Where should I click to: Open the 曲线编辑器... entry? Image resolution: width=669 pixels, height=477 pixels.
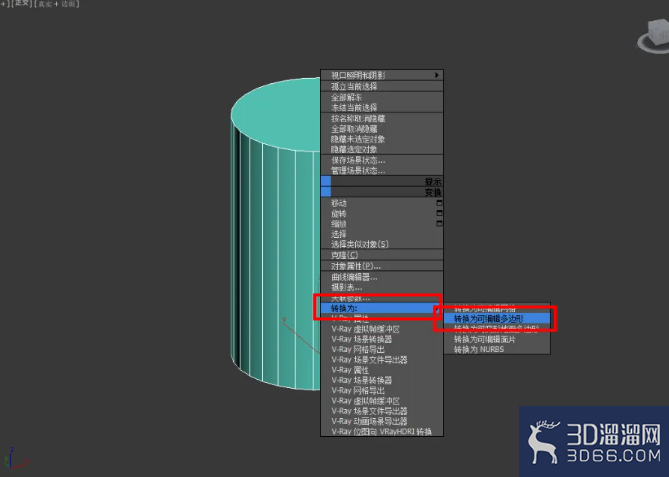382,277
